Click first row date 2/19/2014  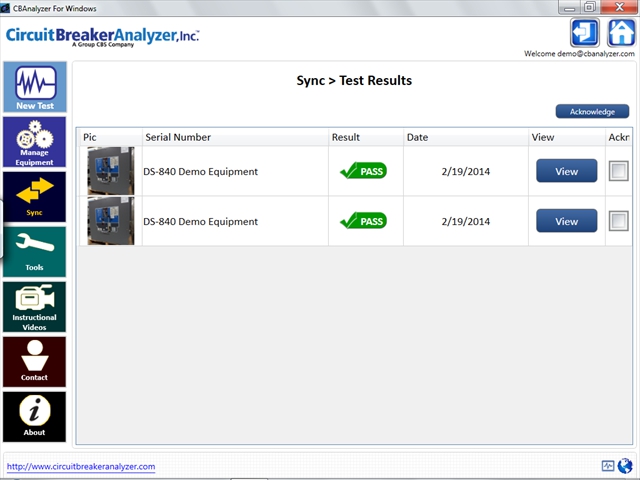466,171
